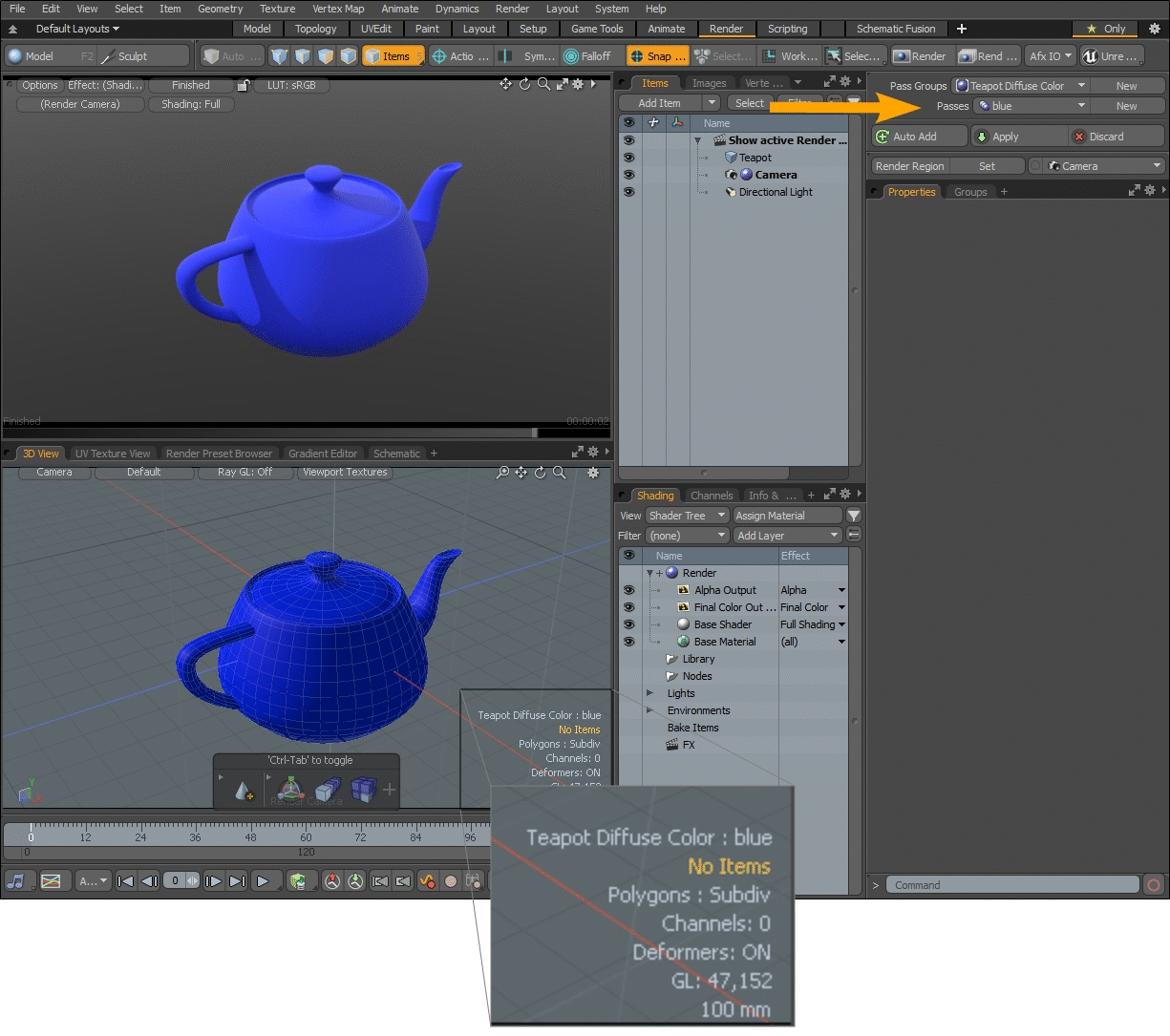The image size is (1170, 1036).
Task: Click the Falloff tool icon
Action: tap(571, 56)
